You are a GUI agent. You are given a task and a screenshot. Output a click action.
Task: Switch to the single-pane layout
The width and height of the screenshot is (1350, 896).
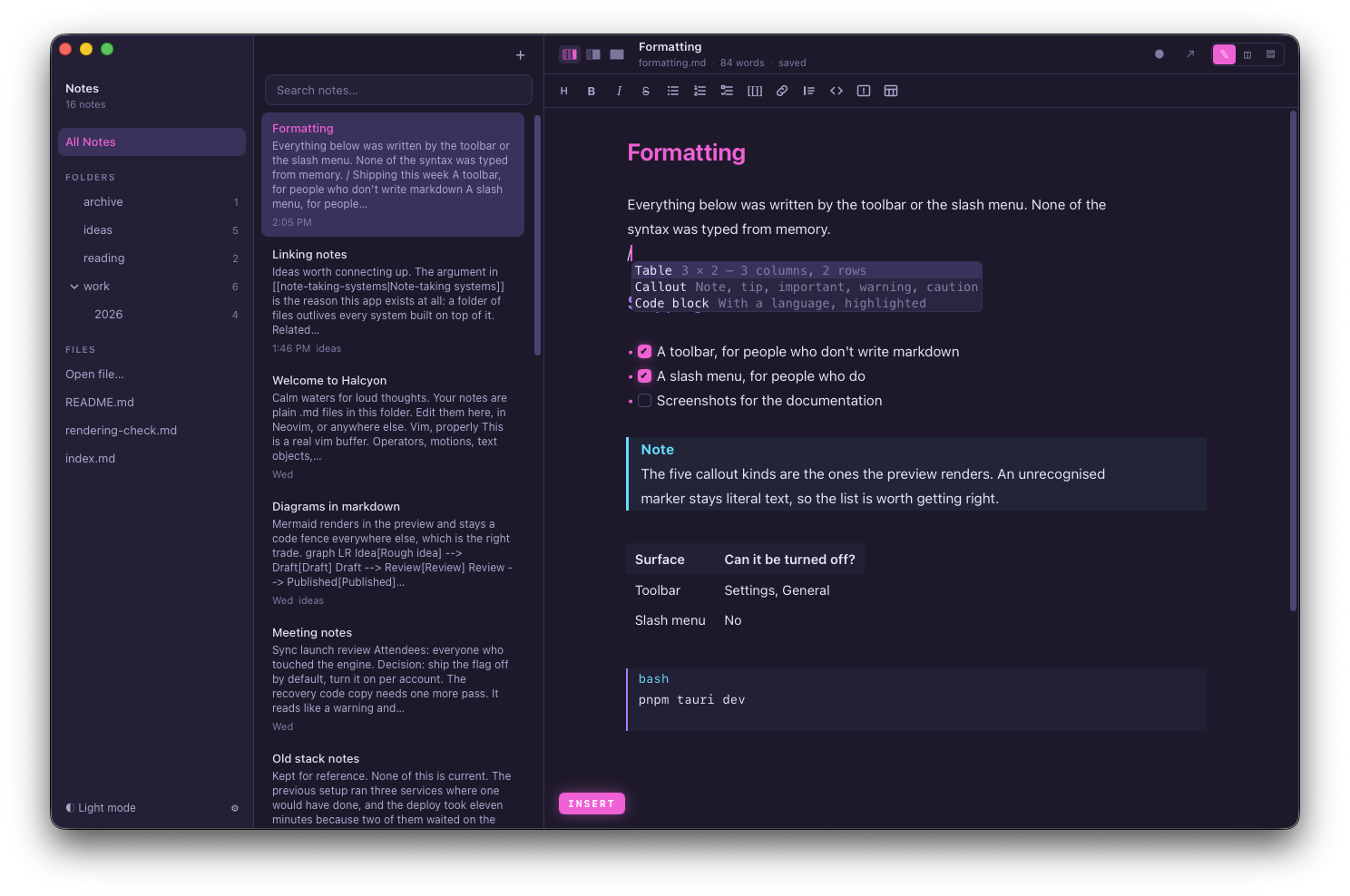pyautogui.click(x=617, y=54)
